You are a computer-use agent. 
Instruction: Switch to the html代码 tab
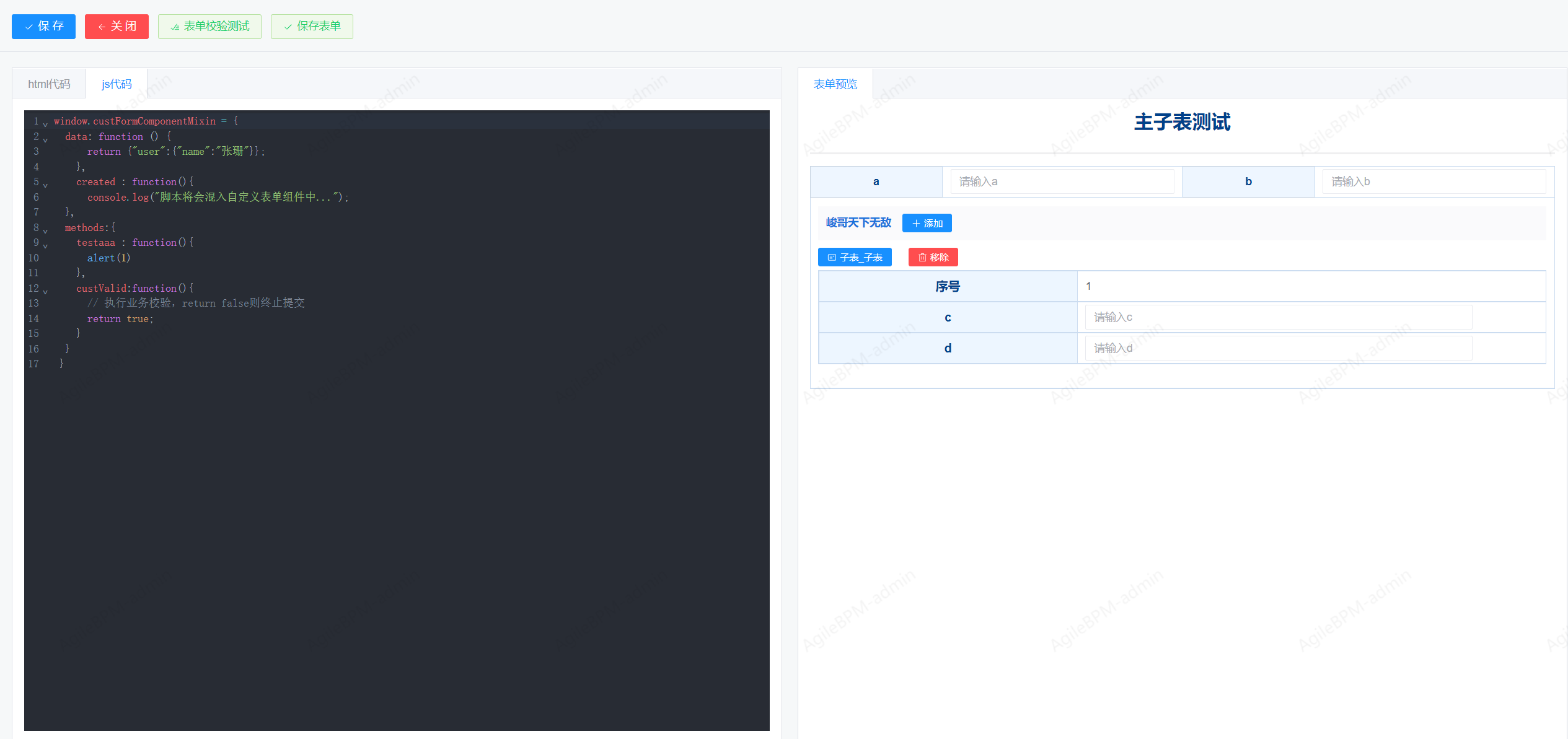tap(49, 84)
